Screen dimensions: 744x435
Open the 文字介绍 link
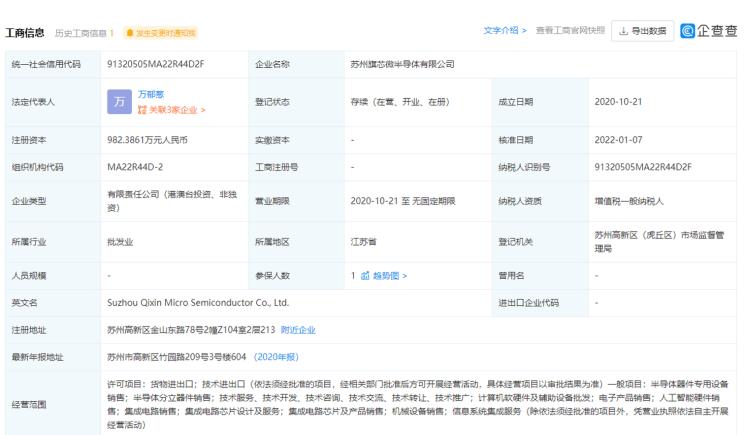tap(505, 30)
